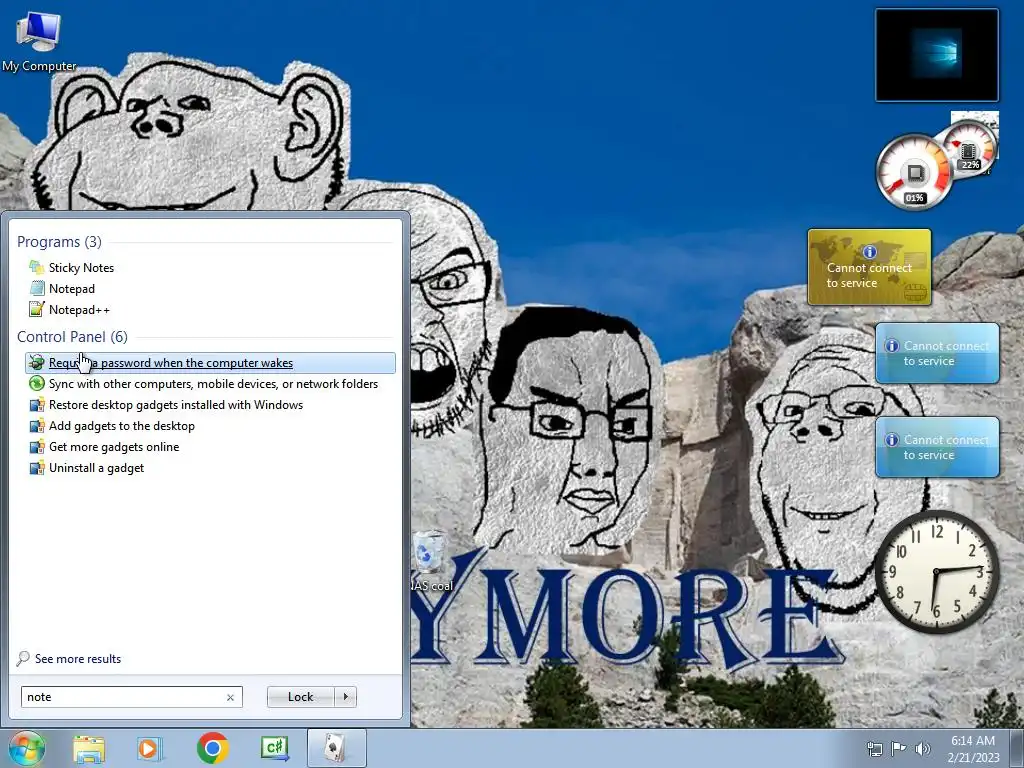Click icon beside 'Uninstall a gadget'

(x=37, y=468)
